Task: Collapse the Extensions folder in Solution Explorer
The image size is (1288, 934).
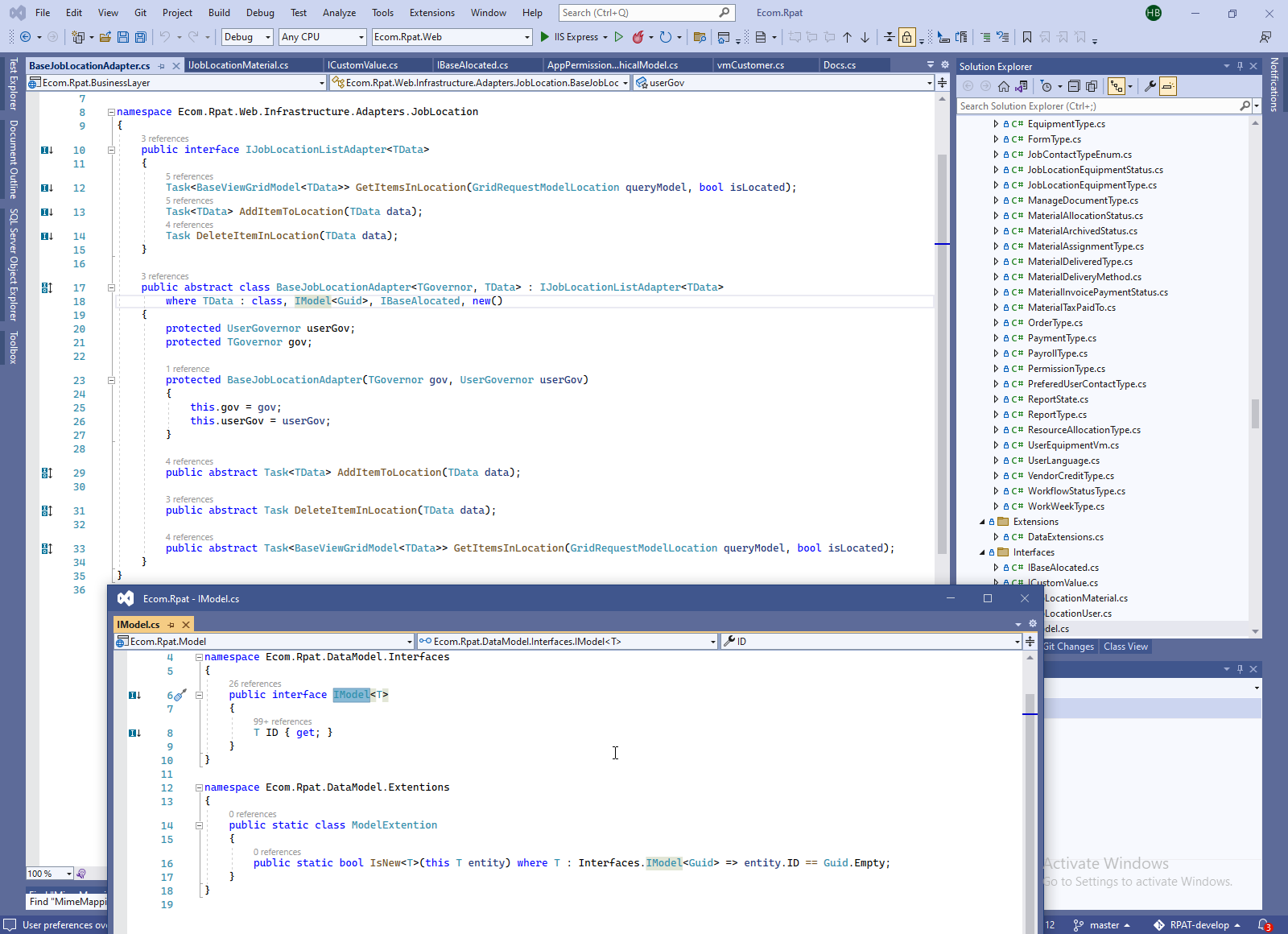Action: (x=982, y=522)
